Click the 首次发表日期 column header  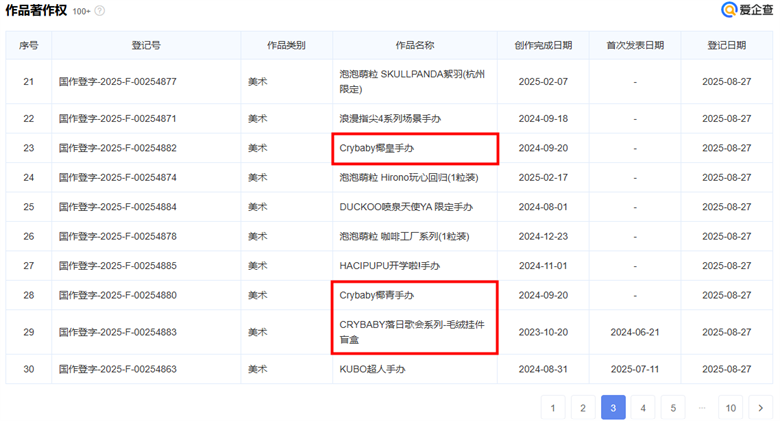point(635,45)
